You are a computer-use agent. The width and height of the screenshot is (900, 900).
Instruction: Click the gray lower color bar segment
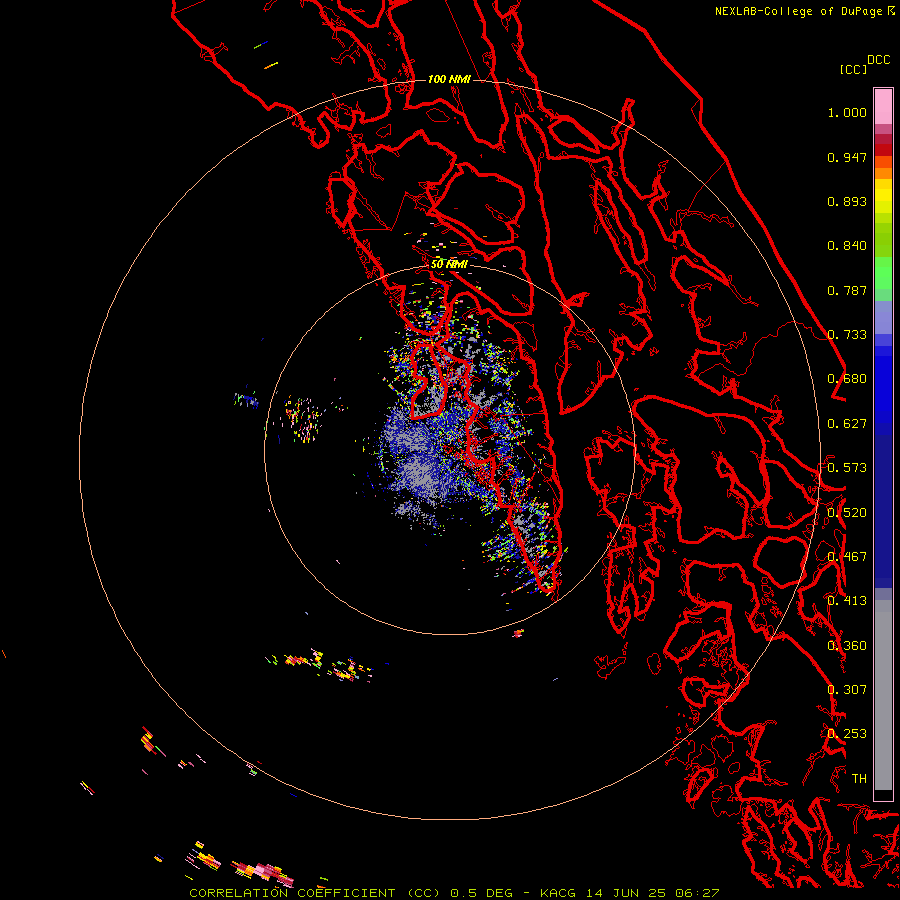click(x=883, y=695)
